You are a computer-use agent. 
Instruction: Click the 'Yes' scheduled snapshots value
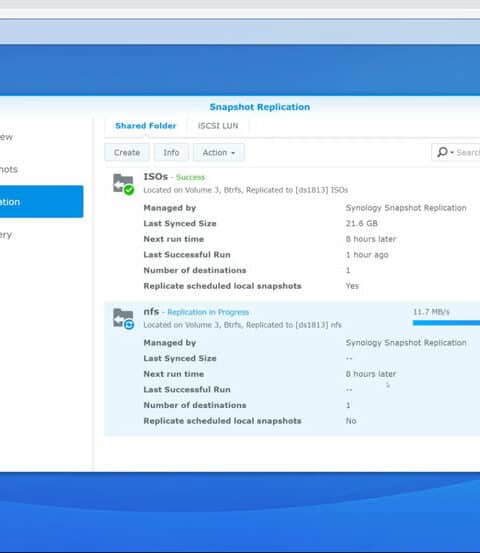click(x=352, y=286)
